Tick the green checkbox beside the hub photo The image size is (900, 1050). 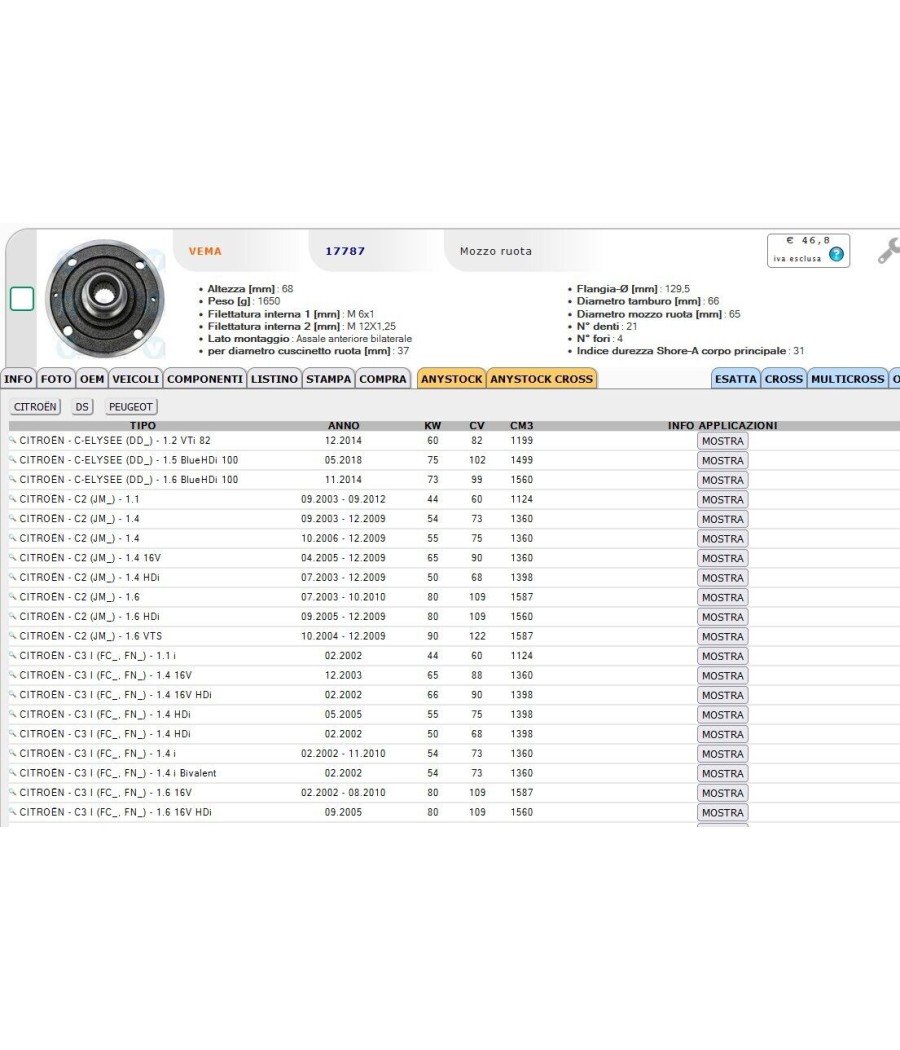(x=22, y=299)
